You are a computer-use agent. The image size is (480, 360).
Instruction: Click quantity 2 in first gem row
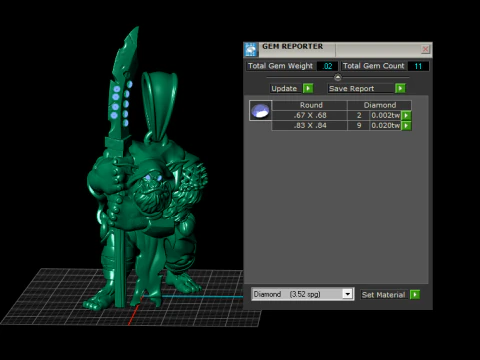[x=359, y=115]
